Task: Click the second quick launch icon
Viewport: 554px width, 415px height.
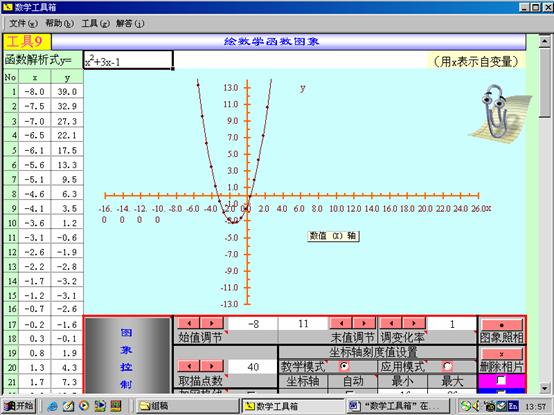Action: [x=69, y=406]
